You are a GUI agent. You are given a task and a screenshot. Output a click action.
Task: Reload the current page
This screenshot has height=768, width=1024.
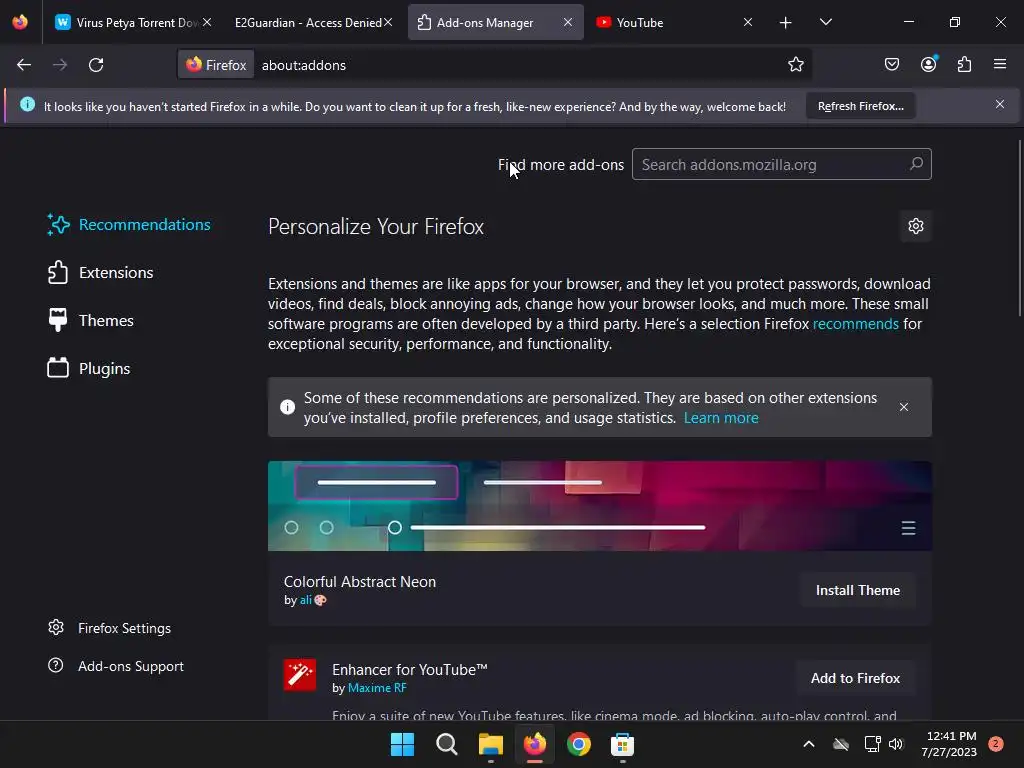[96, 65]
